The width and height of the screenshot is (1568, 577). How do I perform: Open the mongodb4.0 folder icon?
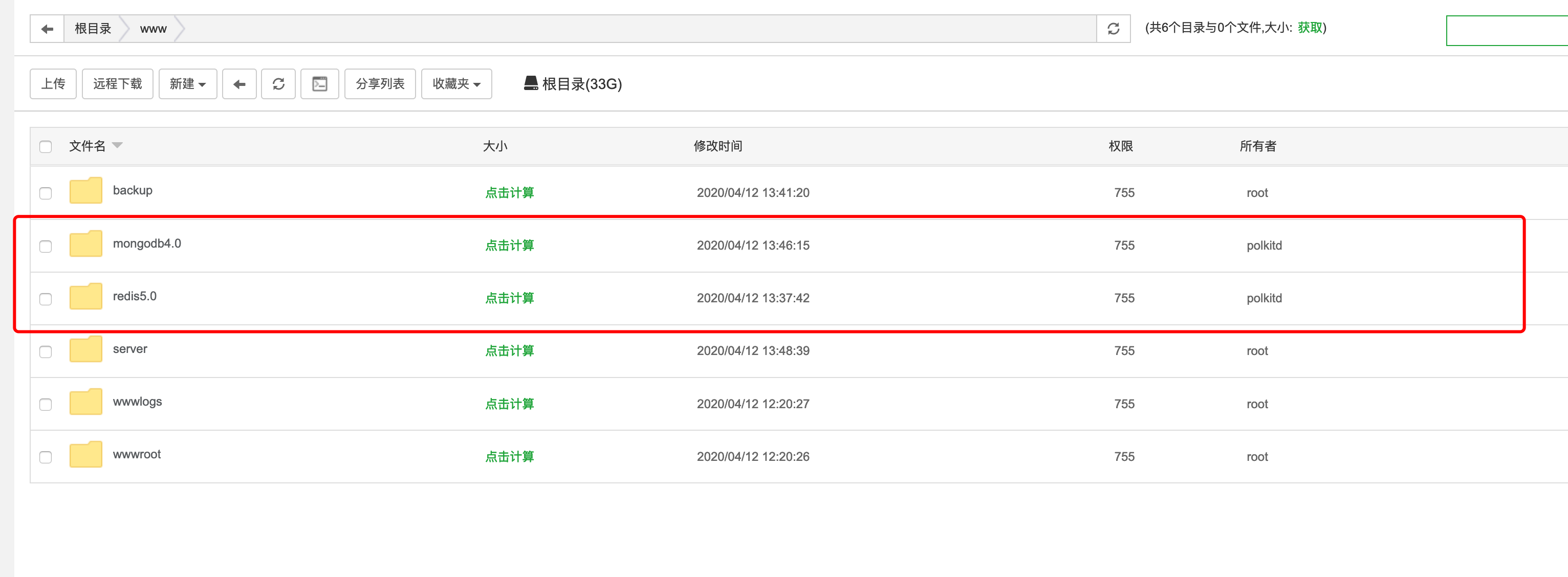(x=86, y=243)
